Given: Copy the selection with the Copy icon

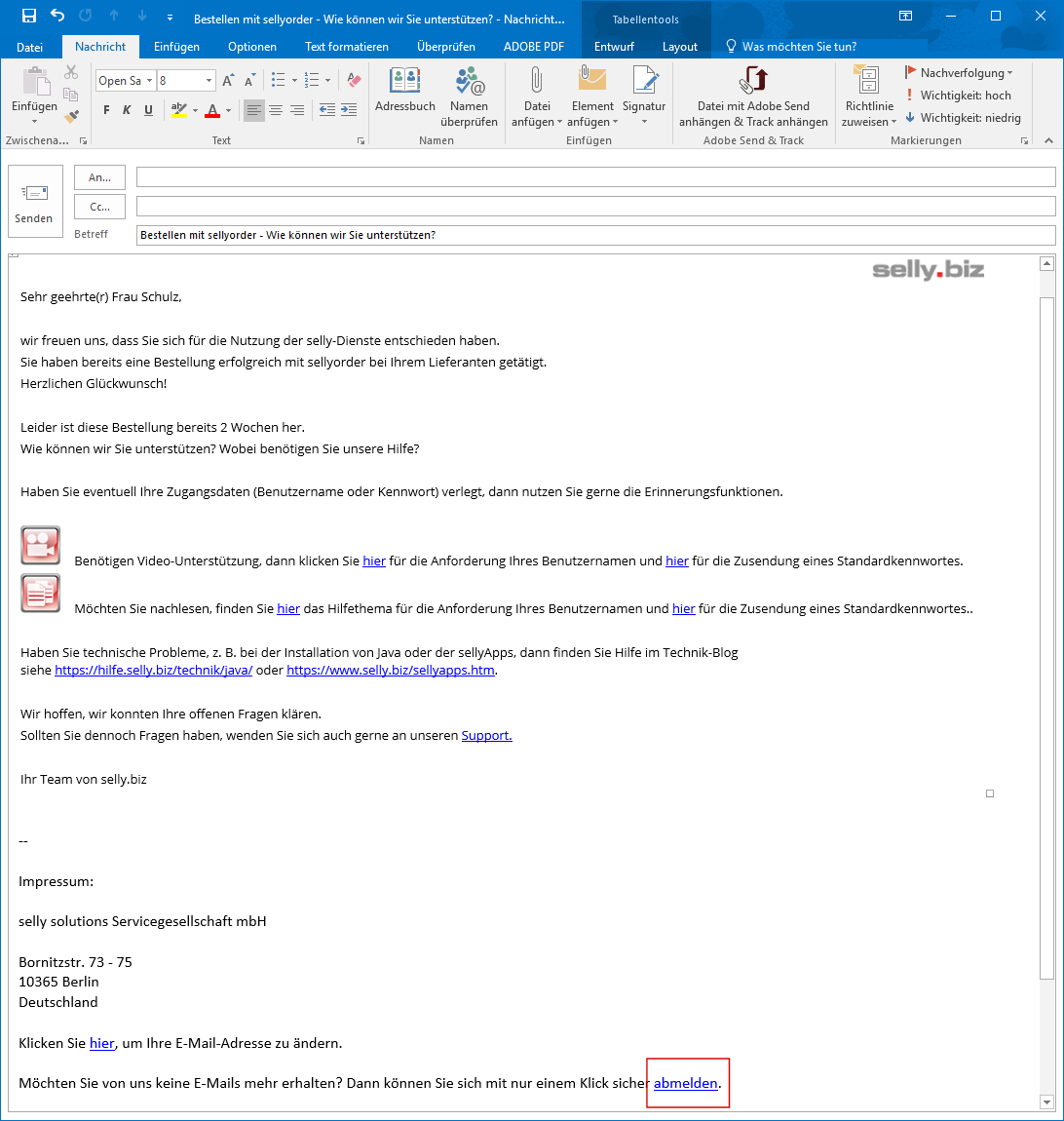Looking at the screenshot, I should 71,95.
